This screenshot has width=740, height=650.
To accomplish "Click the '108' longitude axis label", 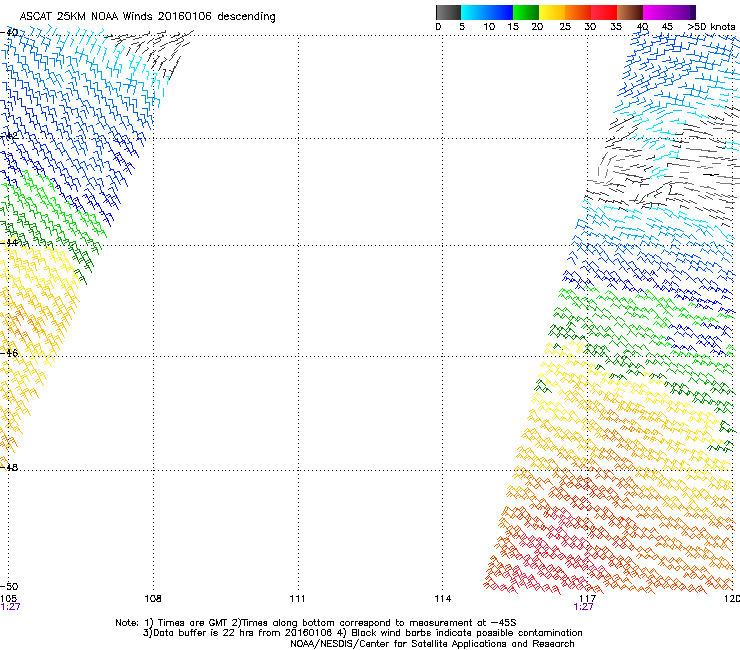I will 152,599.
